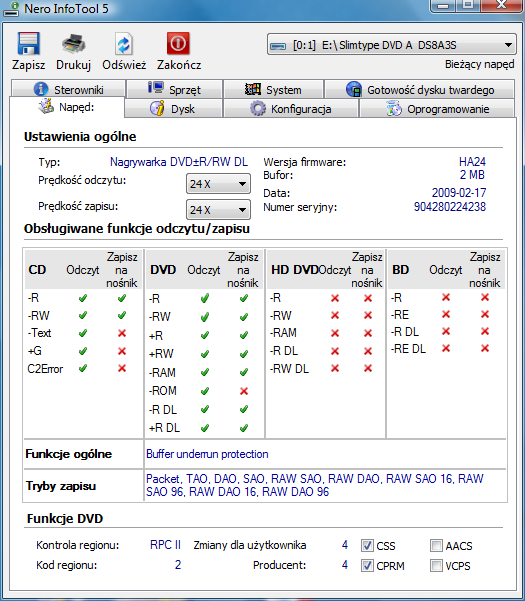Click green check for DVD -RAM read
Screen dimensions: 525x601
tap(205, 372)
